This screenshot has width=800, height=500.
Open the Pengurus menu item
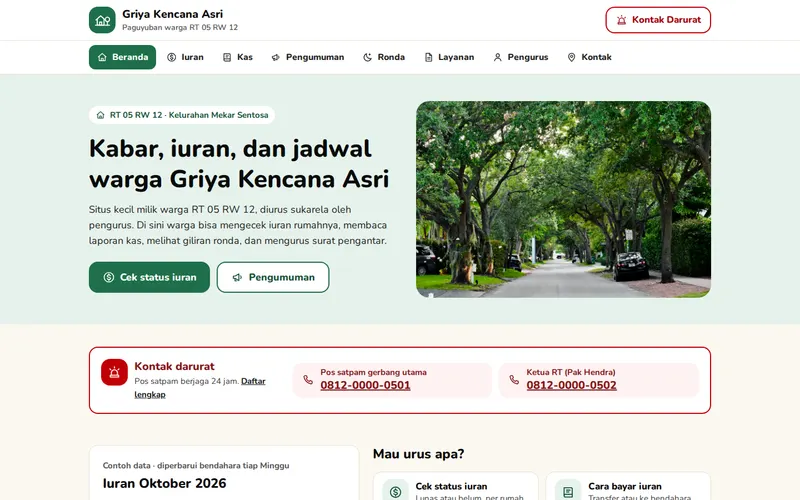coord(521,57)
